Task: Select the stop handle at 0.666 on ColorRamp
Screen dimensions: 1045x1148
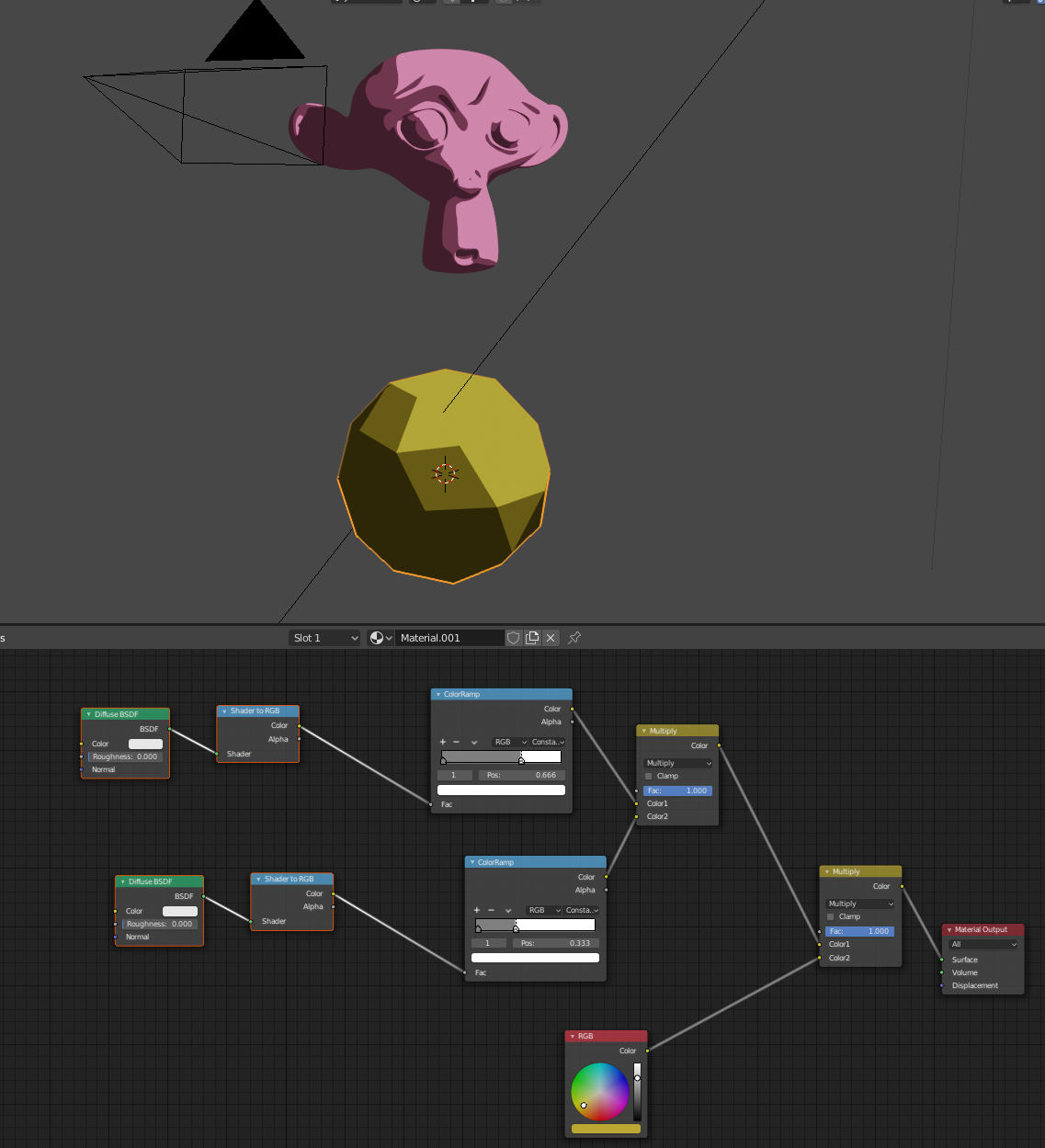Action: tap(522, 760)
